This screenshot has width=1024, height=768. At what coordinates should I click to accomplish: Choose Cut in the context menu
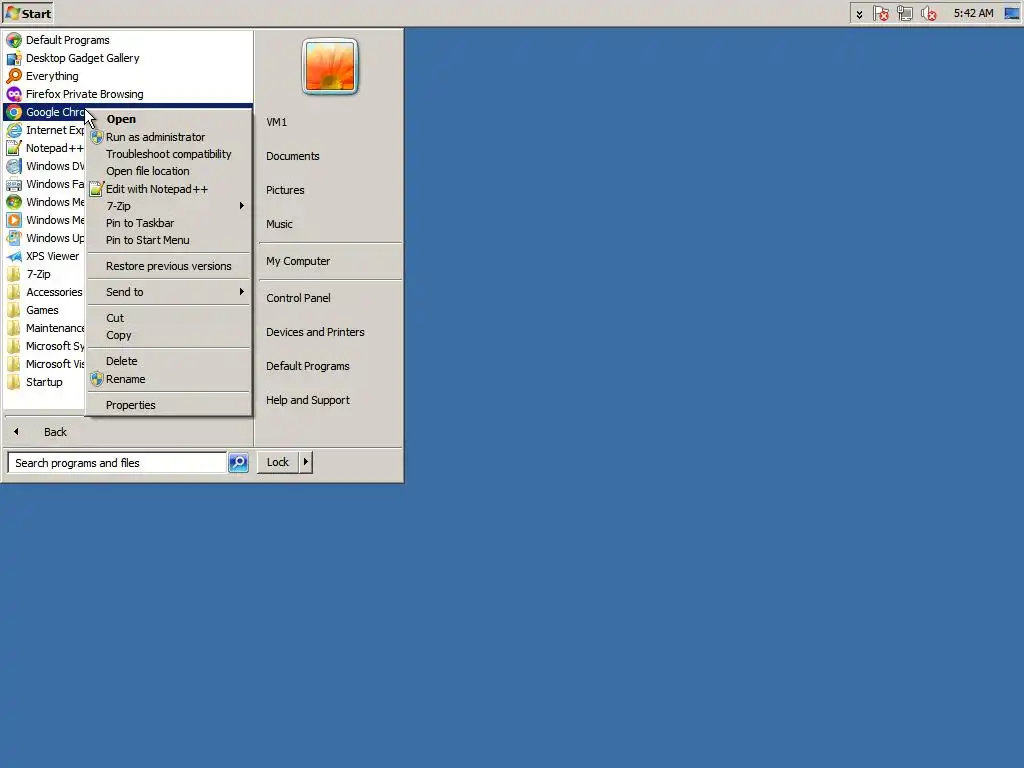169,318
